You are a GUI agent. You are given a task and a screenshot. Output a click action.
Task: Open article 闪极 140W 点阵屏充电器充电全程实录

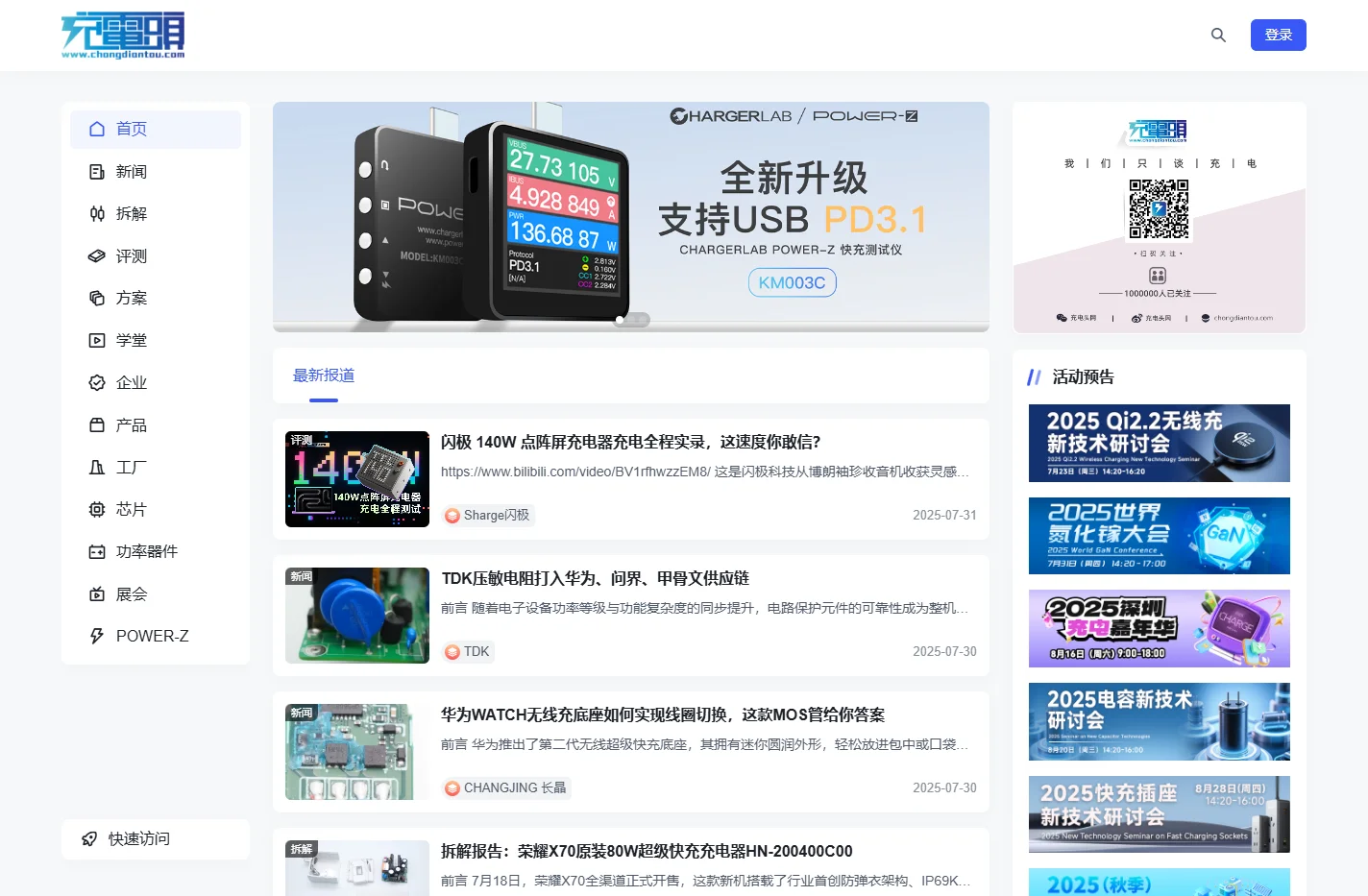(x=630, y=442)
